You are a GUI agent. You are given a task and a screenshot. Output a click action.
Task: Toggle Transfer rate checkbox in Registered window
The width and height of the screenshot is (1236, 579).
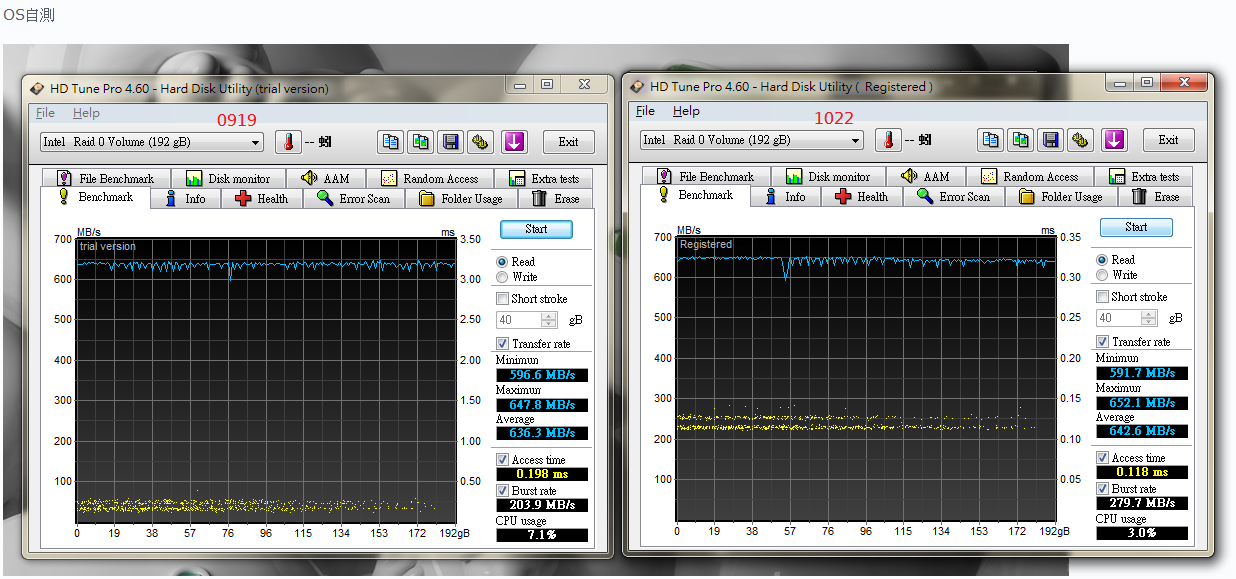tap(1103, 342)
